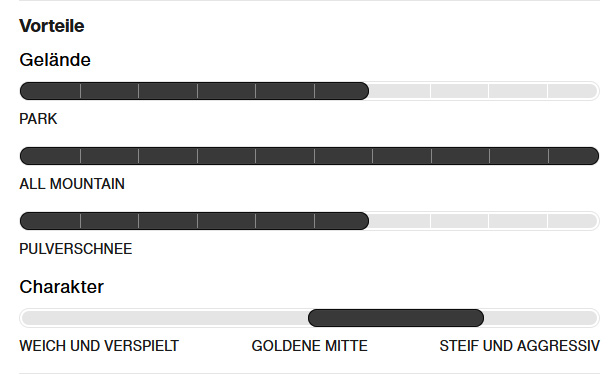
Task: Click the Charakter section heading
Action: (x=61, y=287)
